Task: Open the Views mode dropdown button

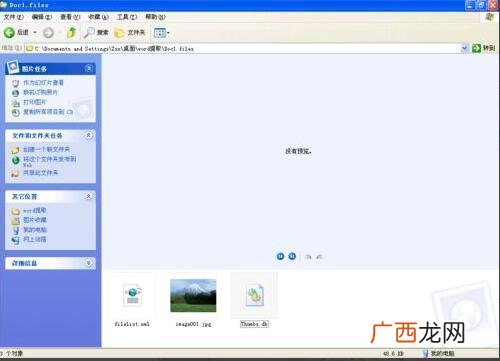Action: coord(162,33)
